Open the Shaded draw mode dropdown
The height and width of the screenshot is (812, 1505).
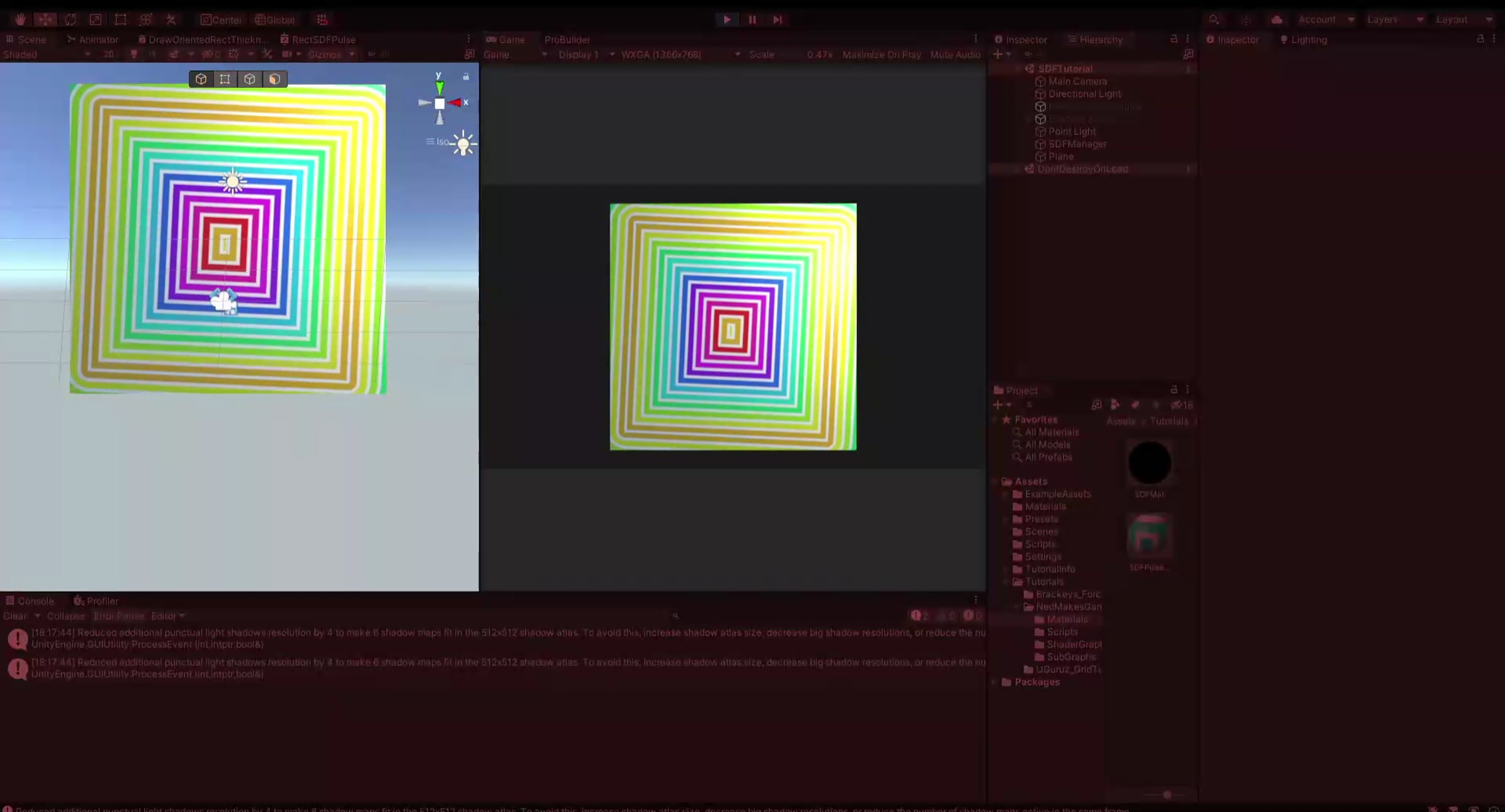point(47,55)
